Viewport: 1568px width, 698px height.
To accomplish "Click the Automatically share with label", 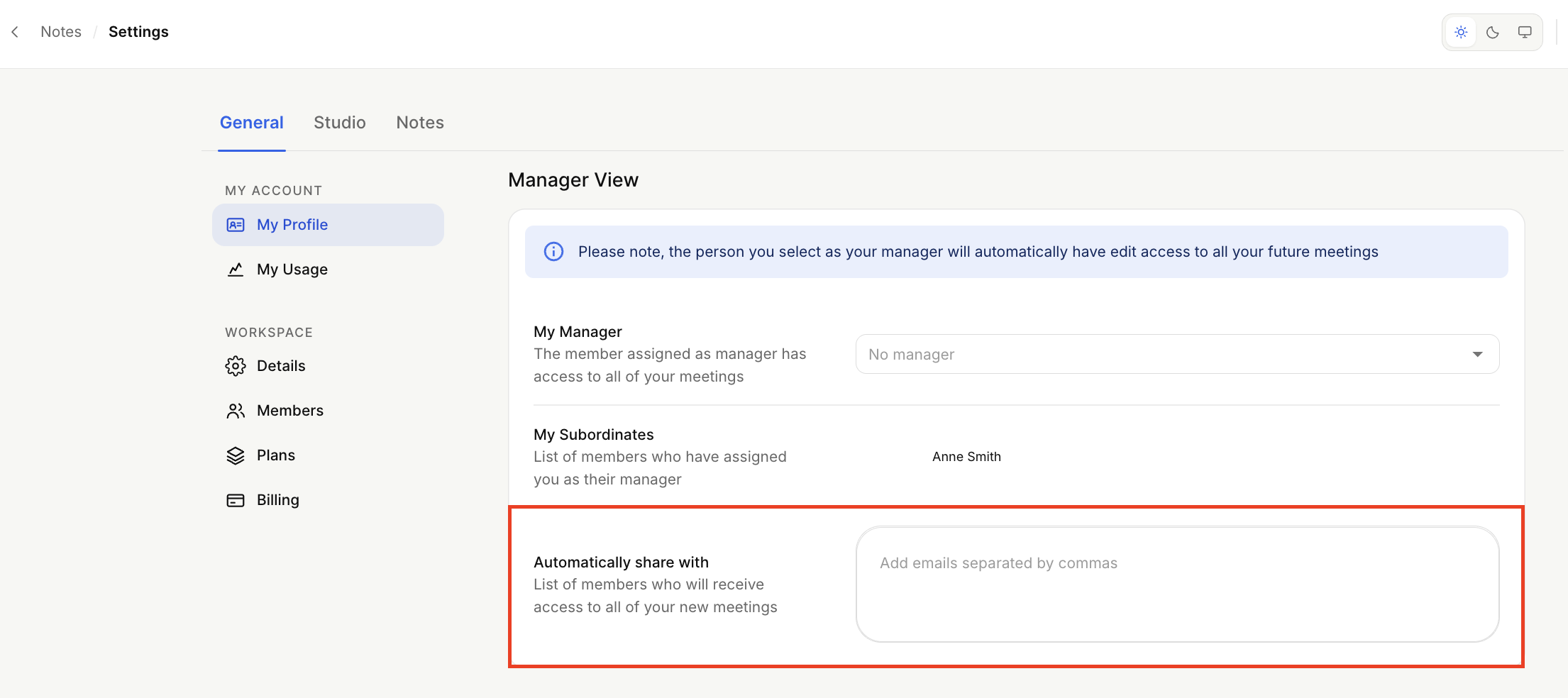I will click(x=621, y=563).
